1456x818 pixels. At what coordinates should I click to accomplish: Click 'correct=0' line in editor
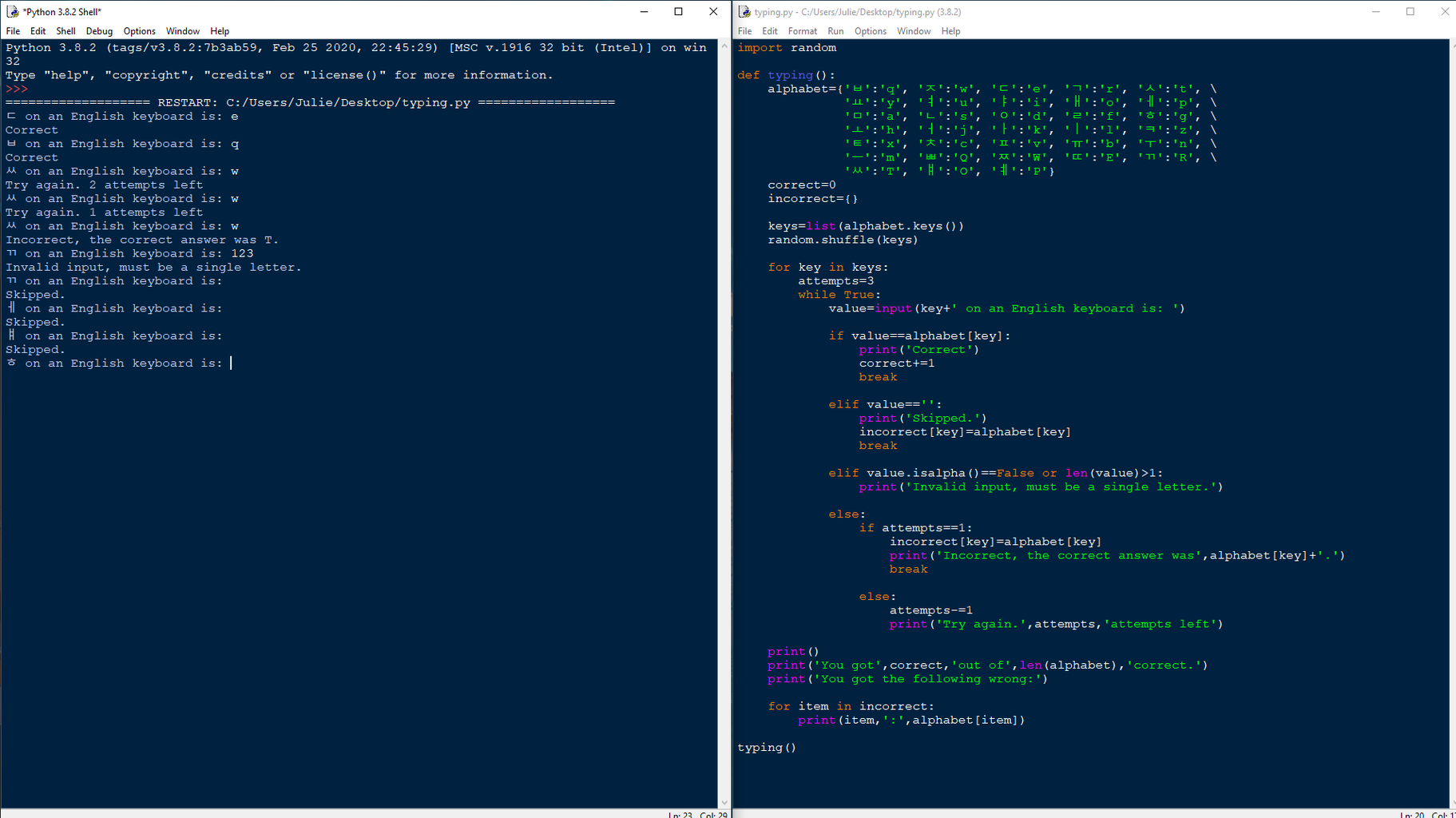tap(802, 185)
